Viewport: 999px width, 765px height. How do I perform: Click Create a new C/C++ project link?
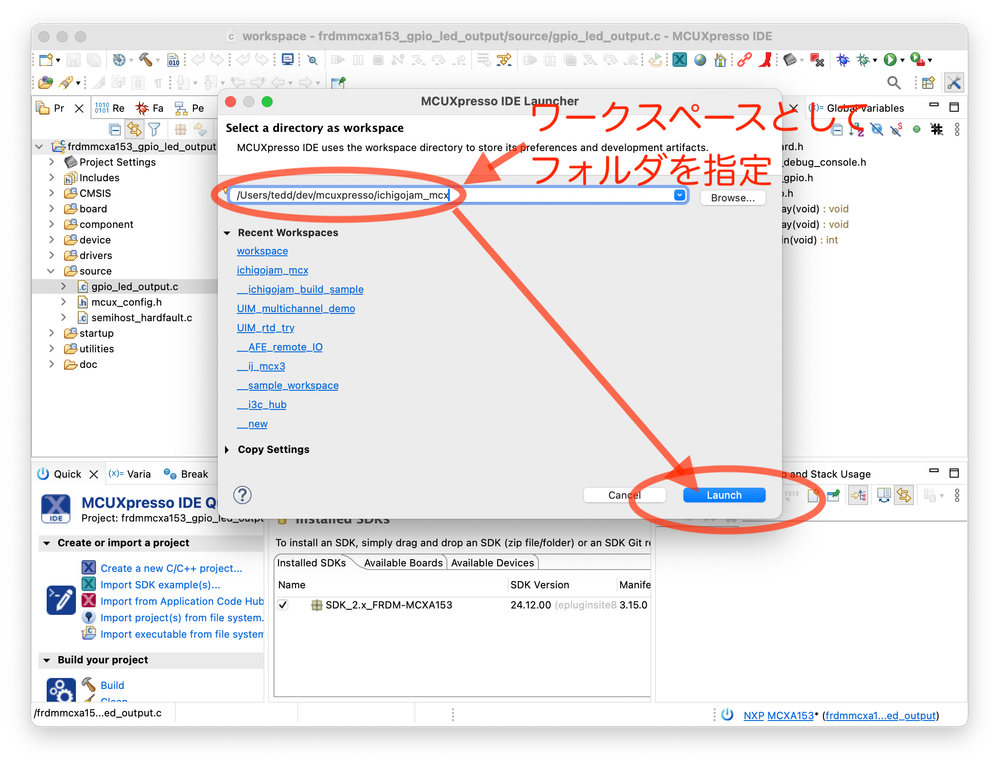pyautogui.click(x=171, y=569)
